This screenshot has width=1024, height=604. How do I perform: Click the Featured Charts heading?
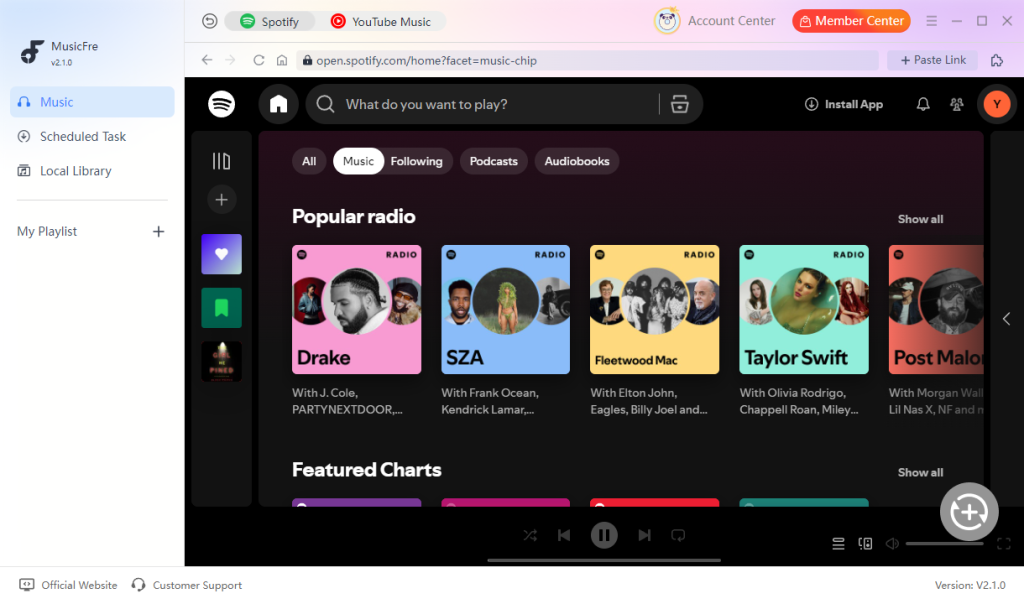tap(366, 470)
